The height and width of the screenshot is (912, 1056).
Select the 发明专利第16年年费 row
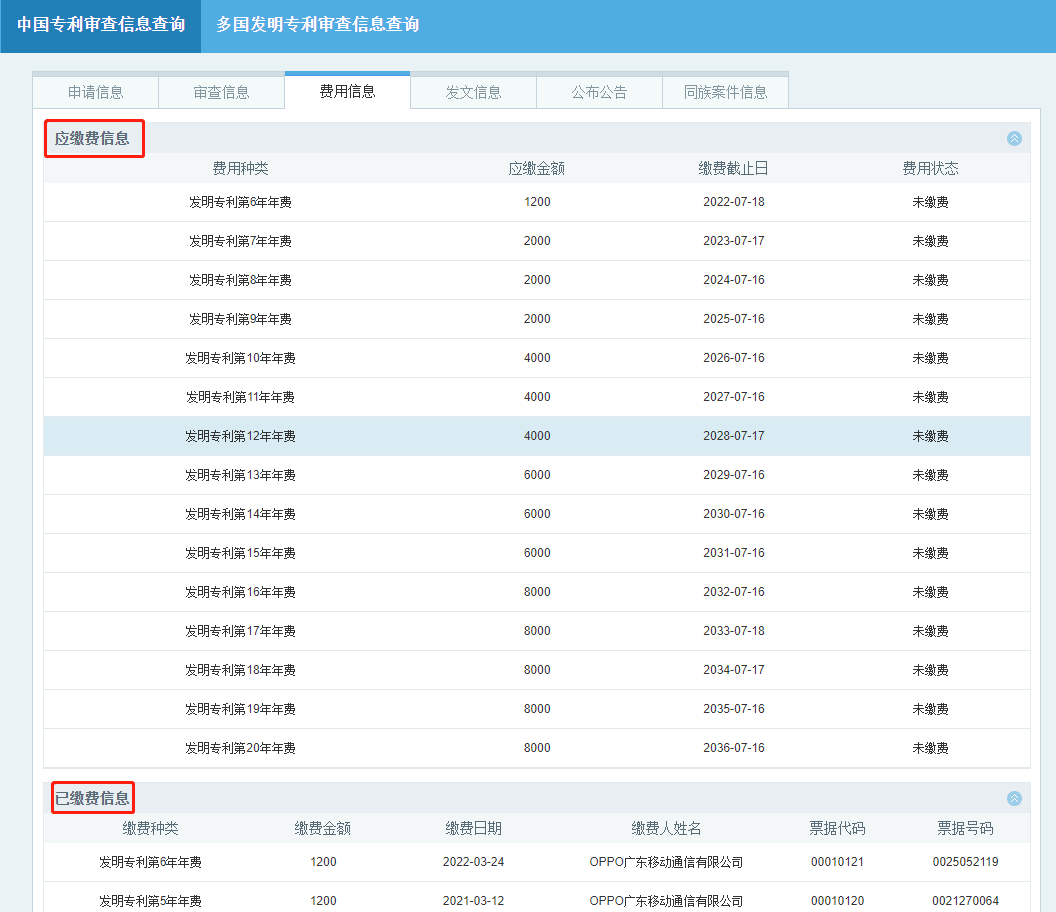pos(537,593)
